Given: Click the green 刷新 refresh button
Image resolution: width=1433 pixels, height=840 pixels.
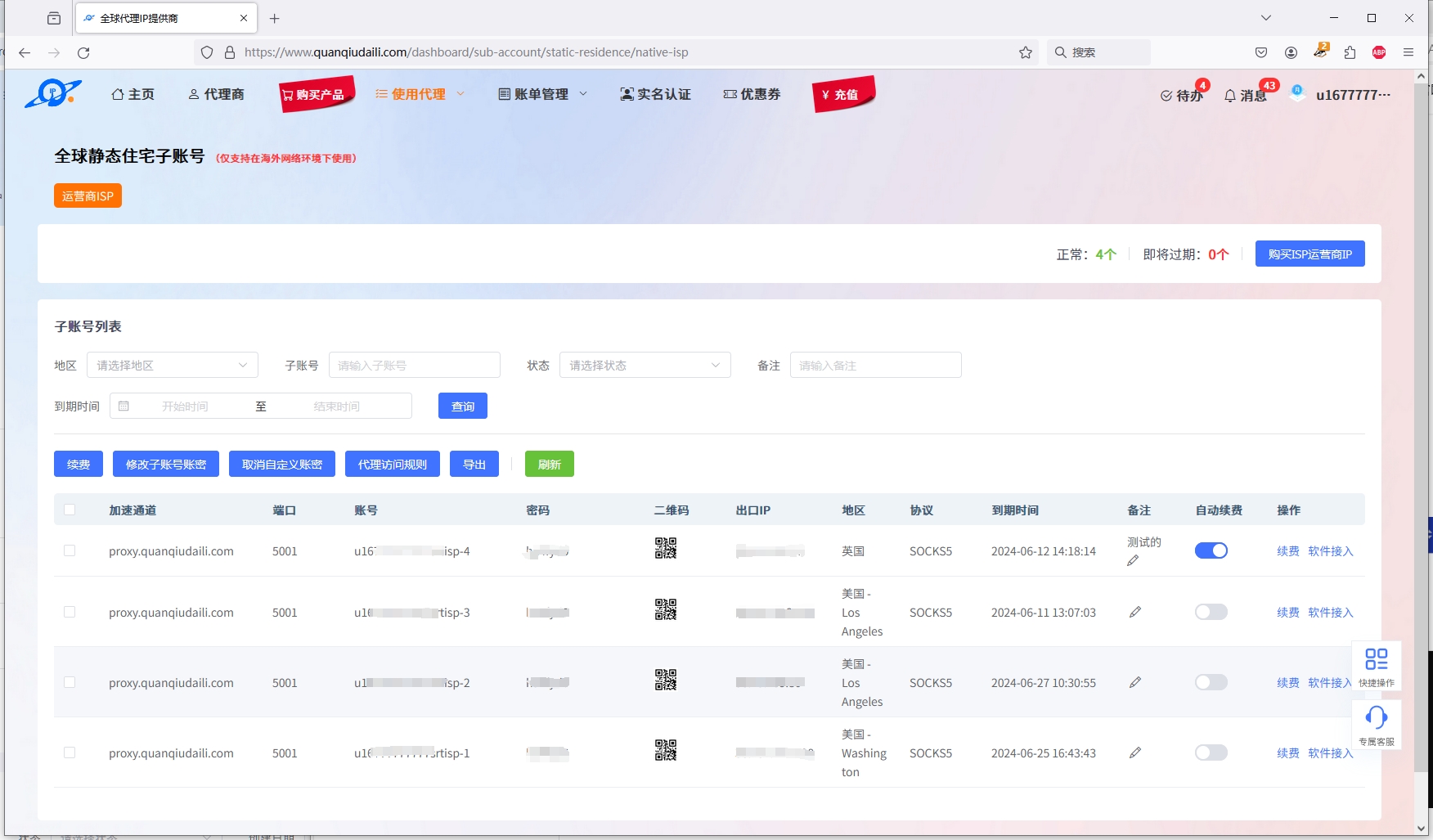Looking at the screenshot, I should pyautogui.click(x=549, y=464).
